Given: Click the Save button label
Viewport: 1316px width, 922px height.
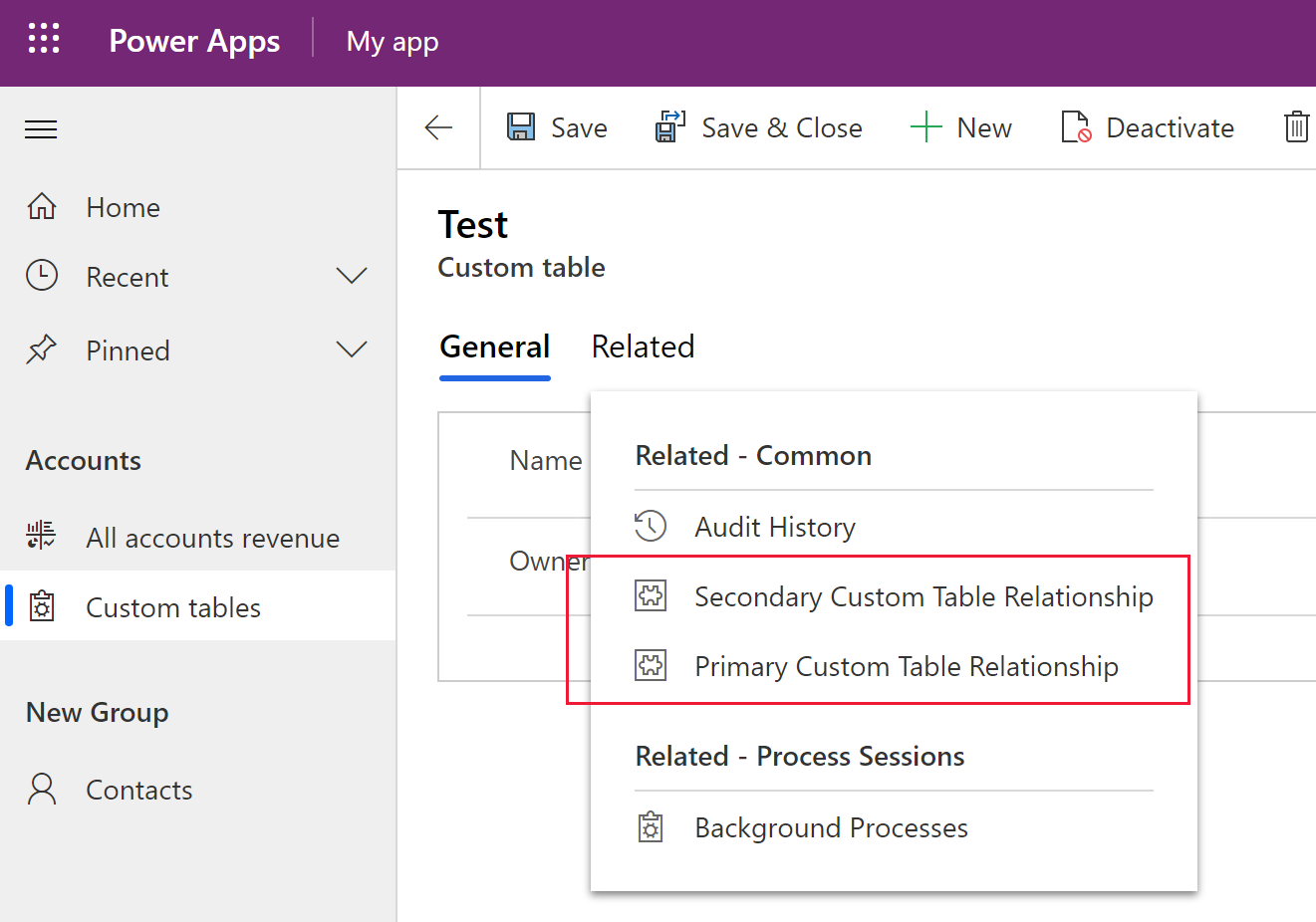Looking at the screenshot, I should tap(579, 128).
